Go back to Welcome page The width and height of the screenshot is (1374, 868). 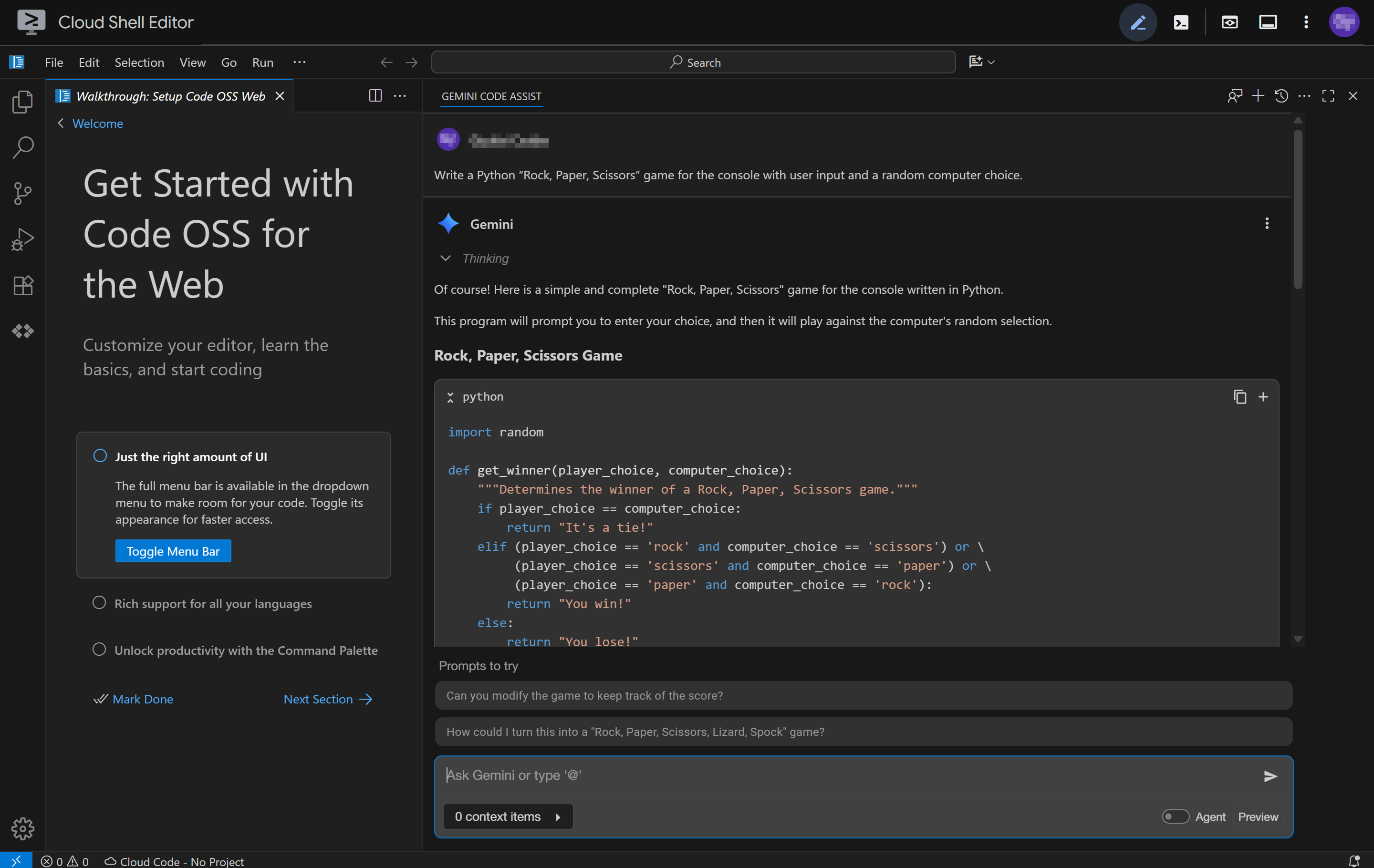coord(90,123)
